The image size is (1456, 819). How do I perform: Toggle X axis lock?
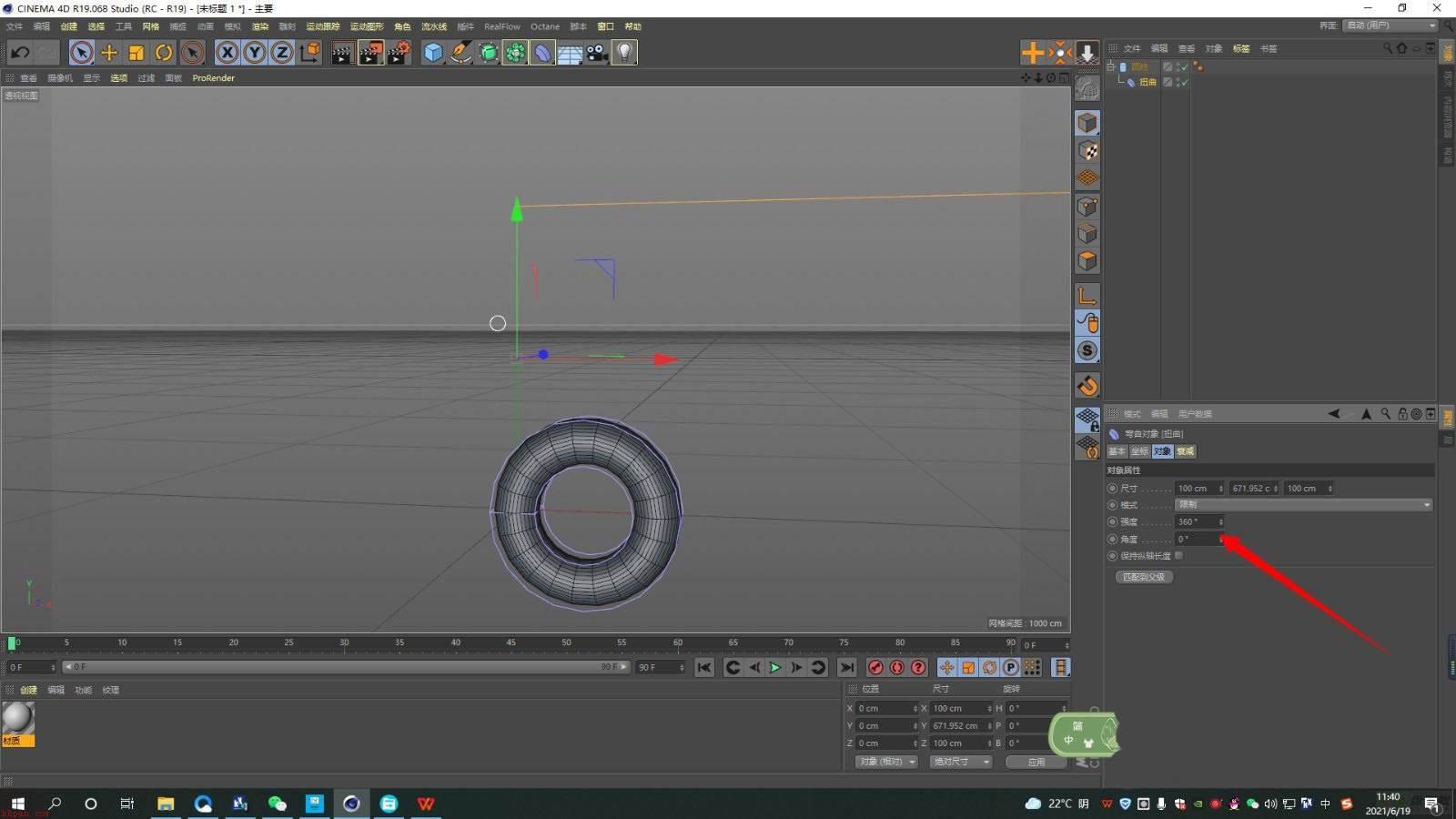[227, 53]
